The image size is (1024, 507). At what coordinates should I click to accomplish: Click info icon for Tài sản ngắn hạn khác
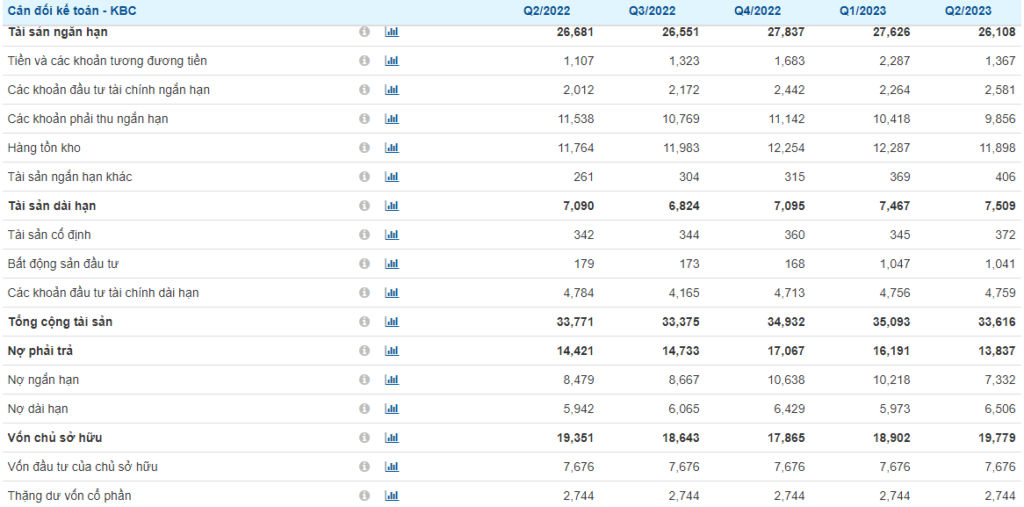pyautogui.click(x=364, y=177)
